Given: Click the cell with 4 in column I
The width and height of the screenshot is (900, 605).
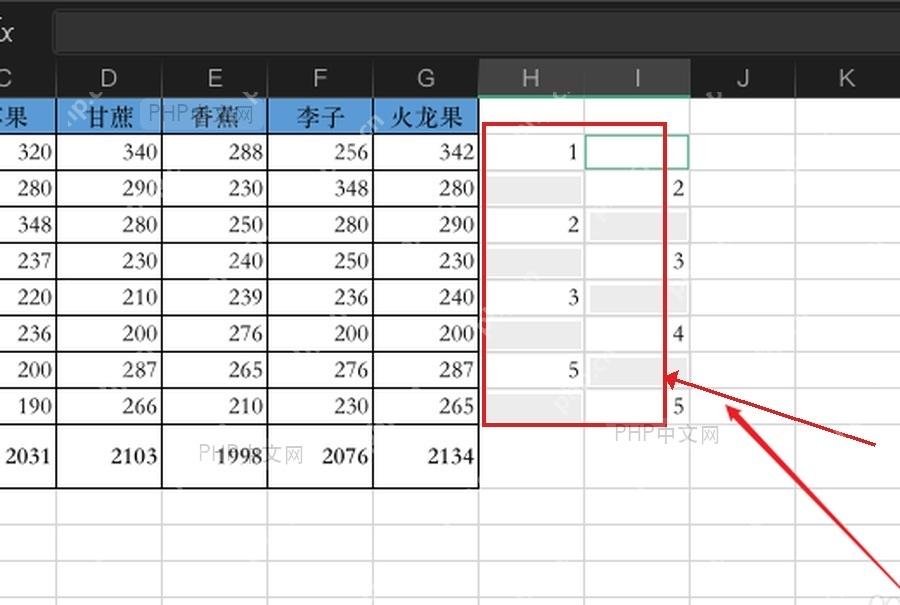Looking at the screenshot, I should pos(637,333).
